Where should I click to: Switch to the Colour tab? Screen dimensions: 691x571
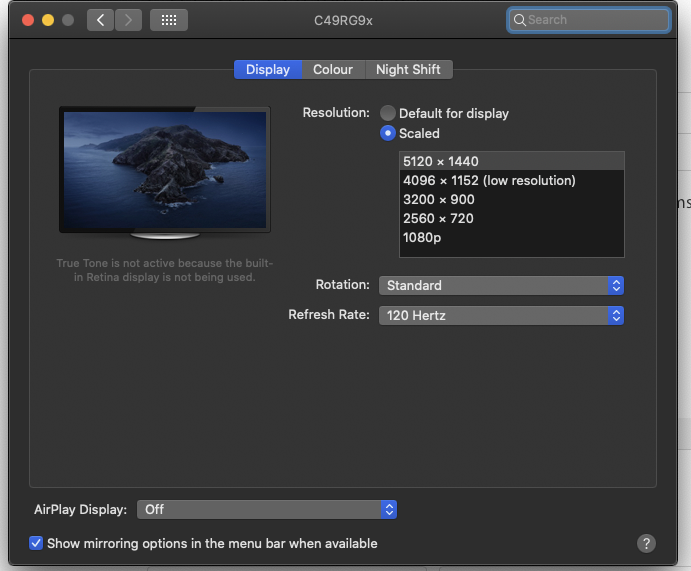pos(333,70)
